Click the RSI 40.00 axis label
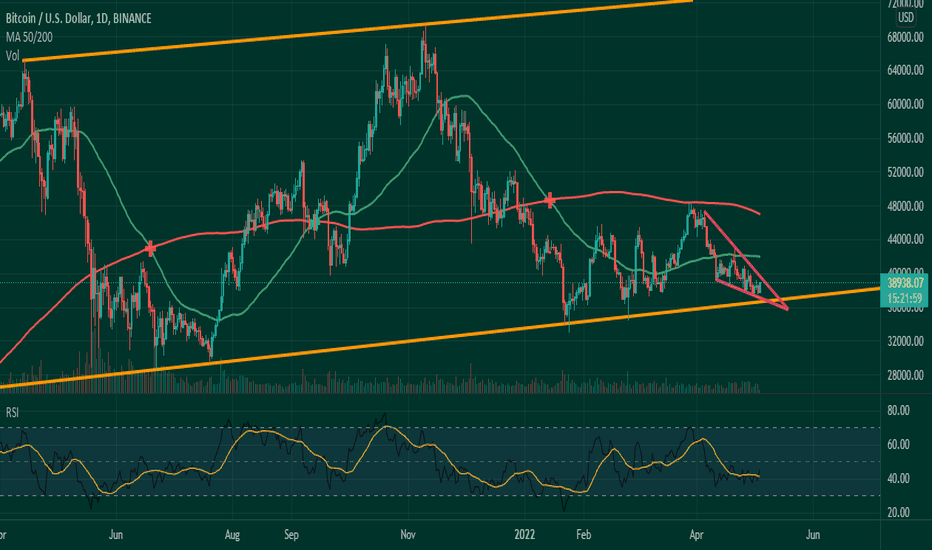Viewport: 932px width, 550px height. point(898,478)
